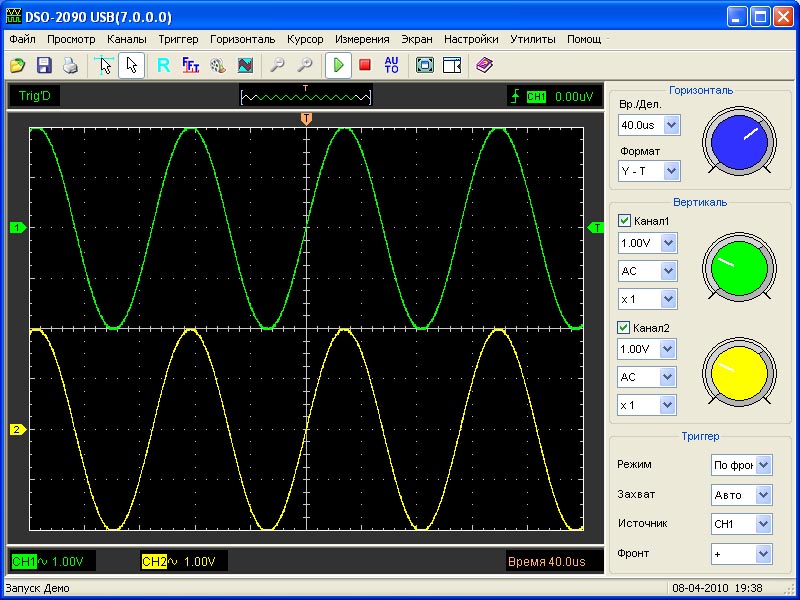The height and width of the screenshot is (600, 800).
Task: Save the waveform with the floppy disk icon
Action: (44, 66)
